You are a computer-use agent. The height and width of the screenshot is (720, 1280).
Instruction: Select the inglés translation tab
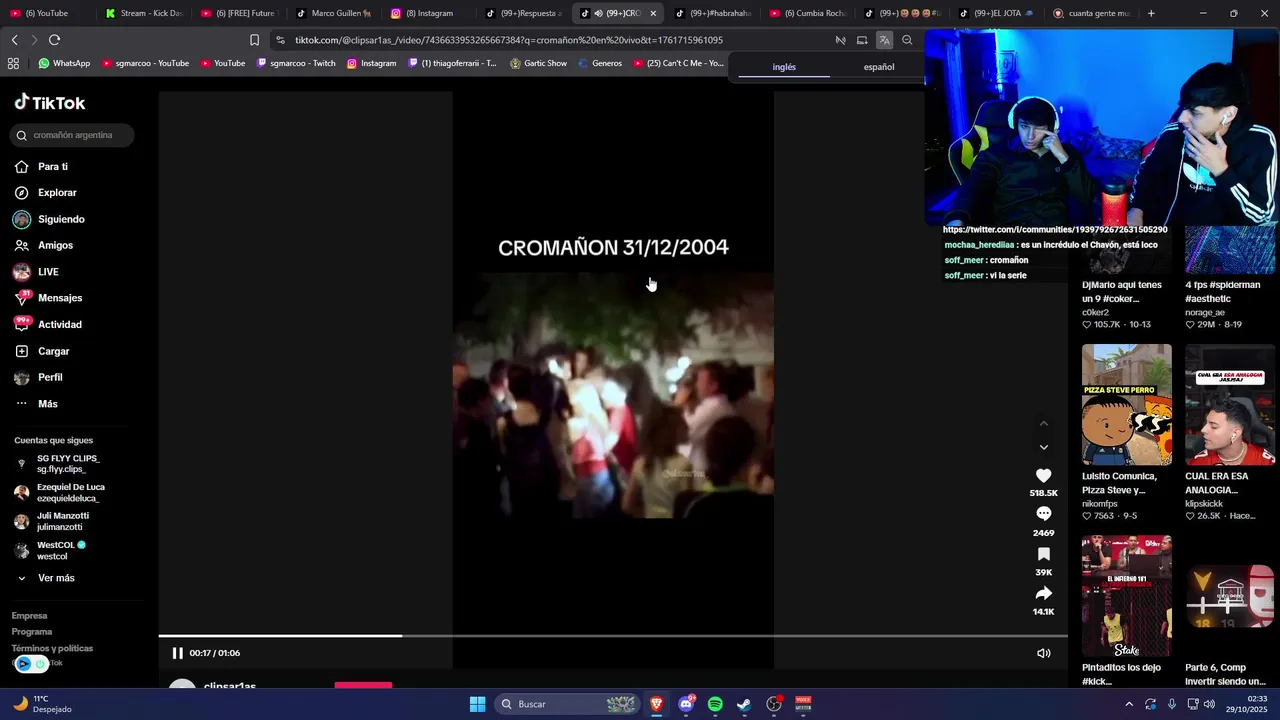point(784,67)
